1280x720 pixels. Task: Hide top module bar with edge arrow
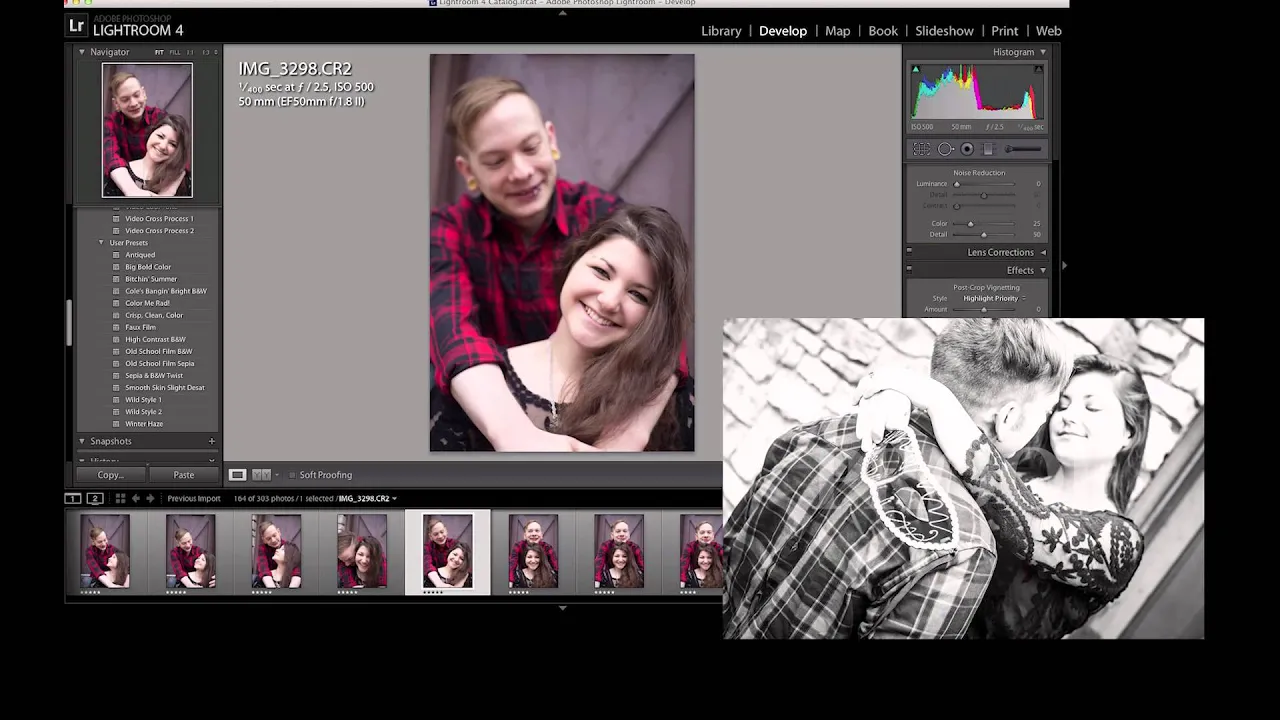562,12
